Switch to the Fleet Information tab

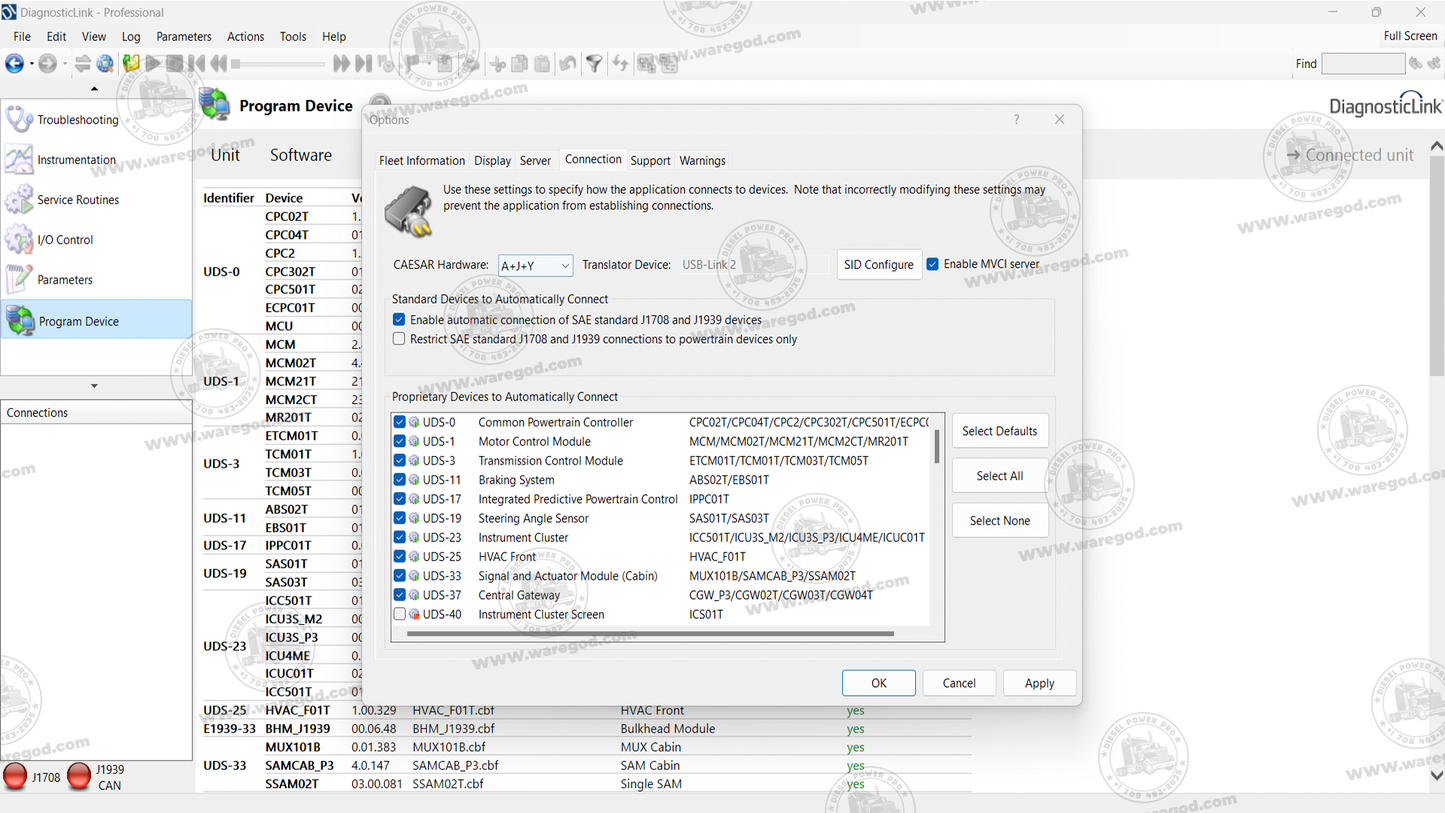click(x=422, y=160)
